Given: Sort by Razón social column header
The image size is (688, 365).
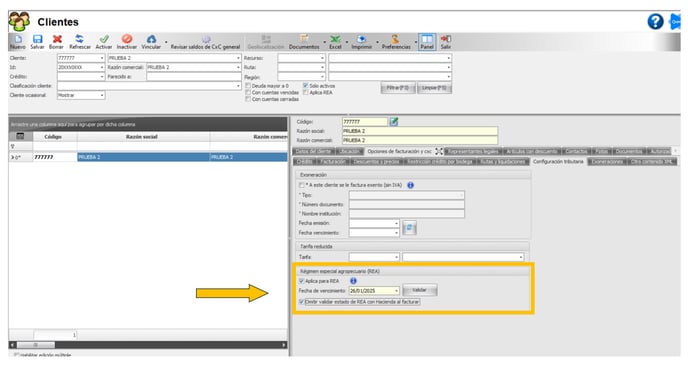Looking at the screenshot, I should [142, 137].
